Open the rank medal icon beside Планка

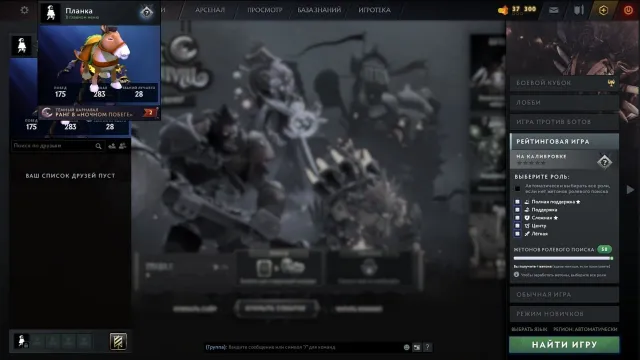(x=147, y=13)
